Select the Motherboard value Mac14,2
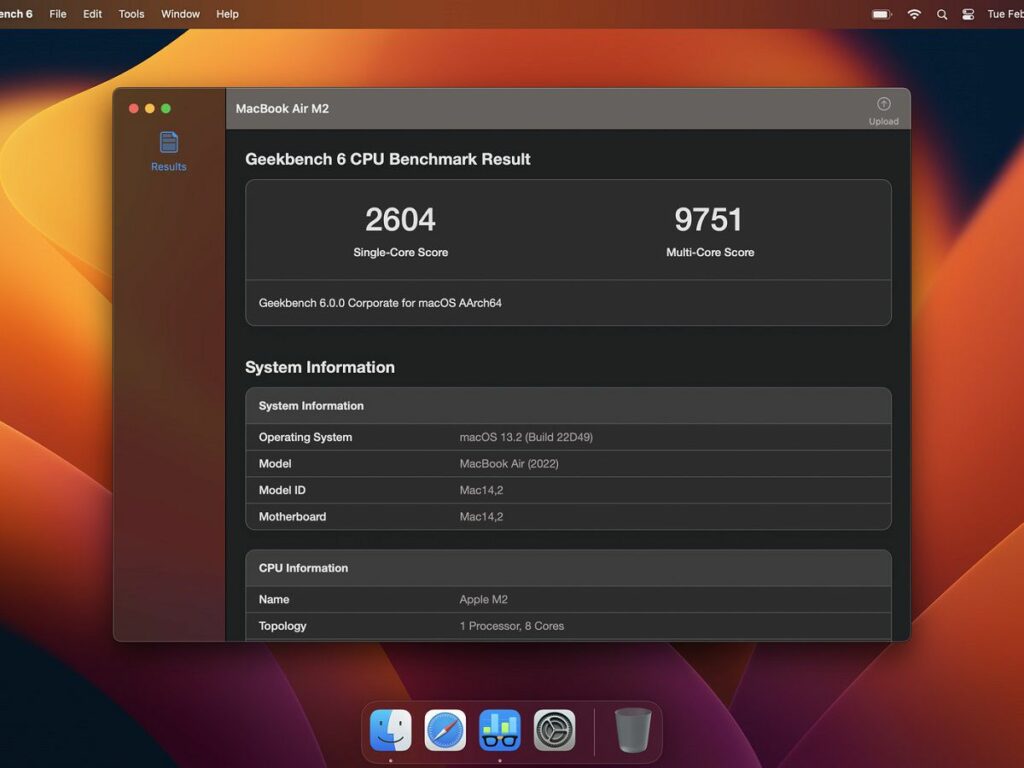Image resolution: width=1024 pixels, height=768 pixels. (x=481, y=517)
